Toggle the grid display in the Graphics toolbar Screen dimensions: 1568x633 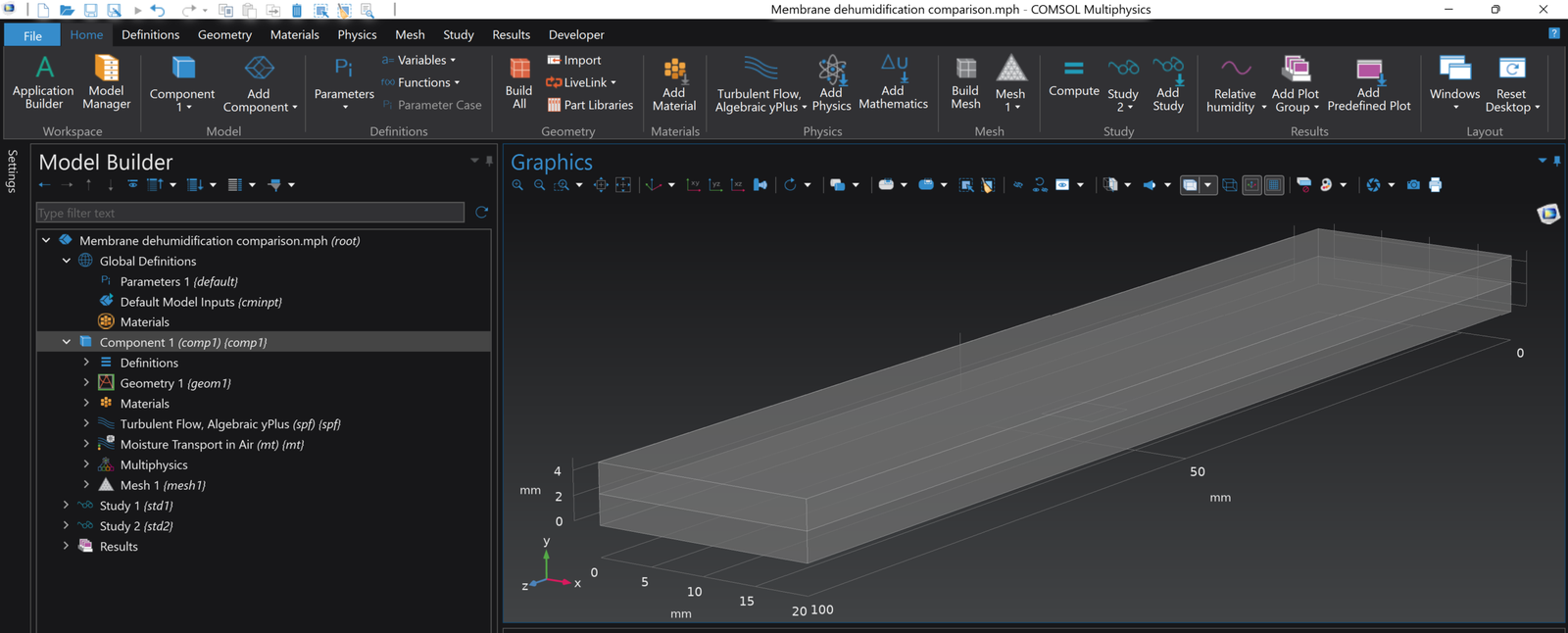point(1274,185)
